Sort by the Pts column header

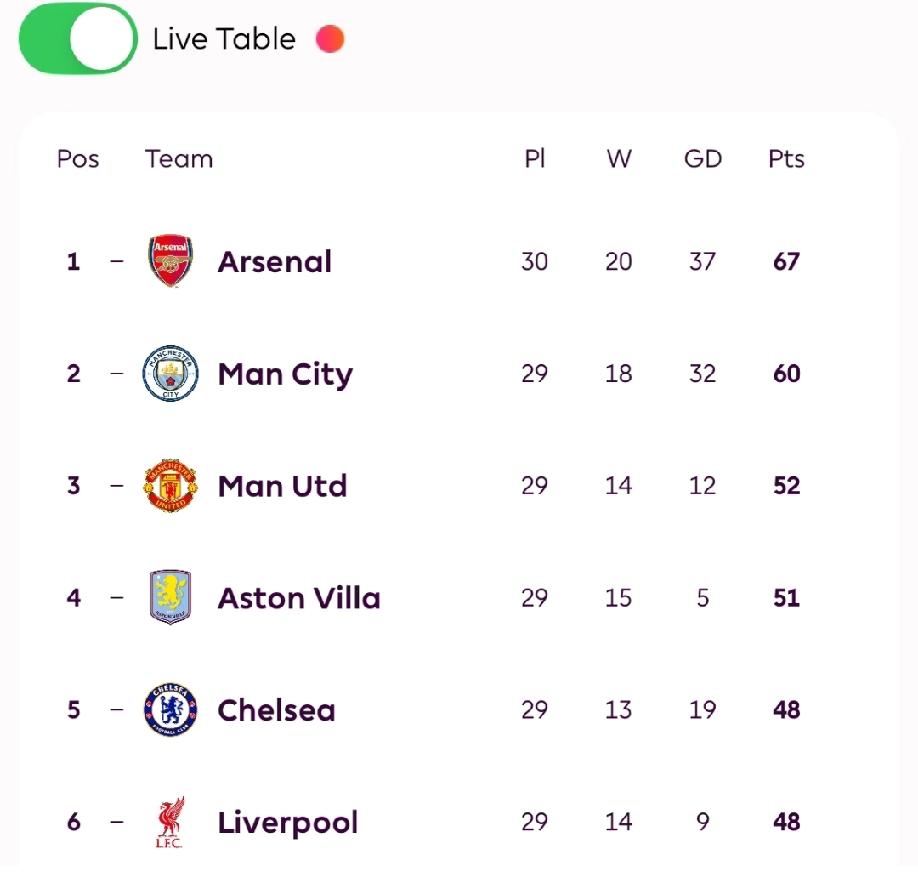786,159
